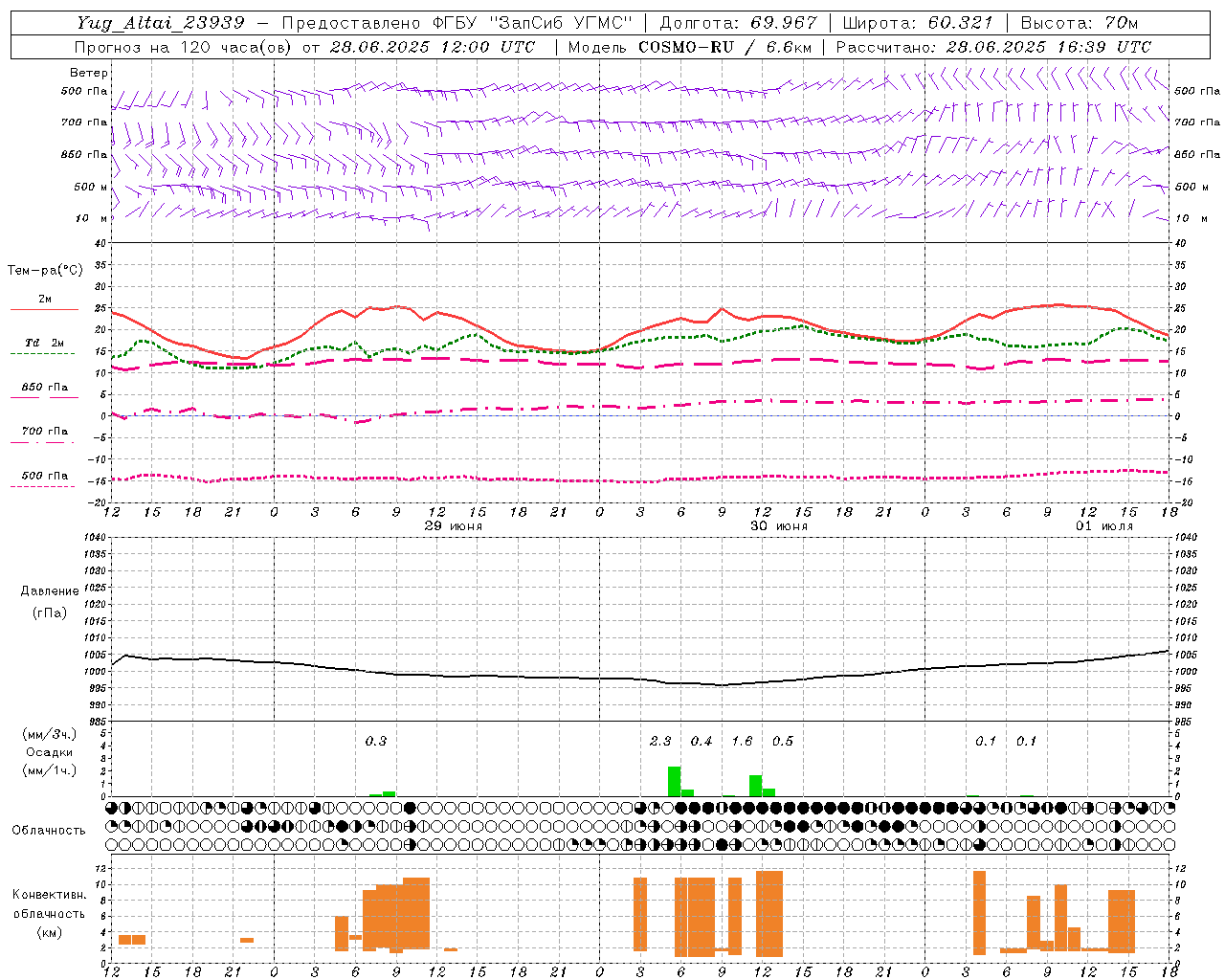Click the 1.6 precipitation amount value

(742, 741)
